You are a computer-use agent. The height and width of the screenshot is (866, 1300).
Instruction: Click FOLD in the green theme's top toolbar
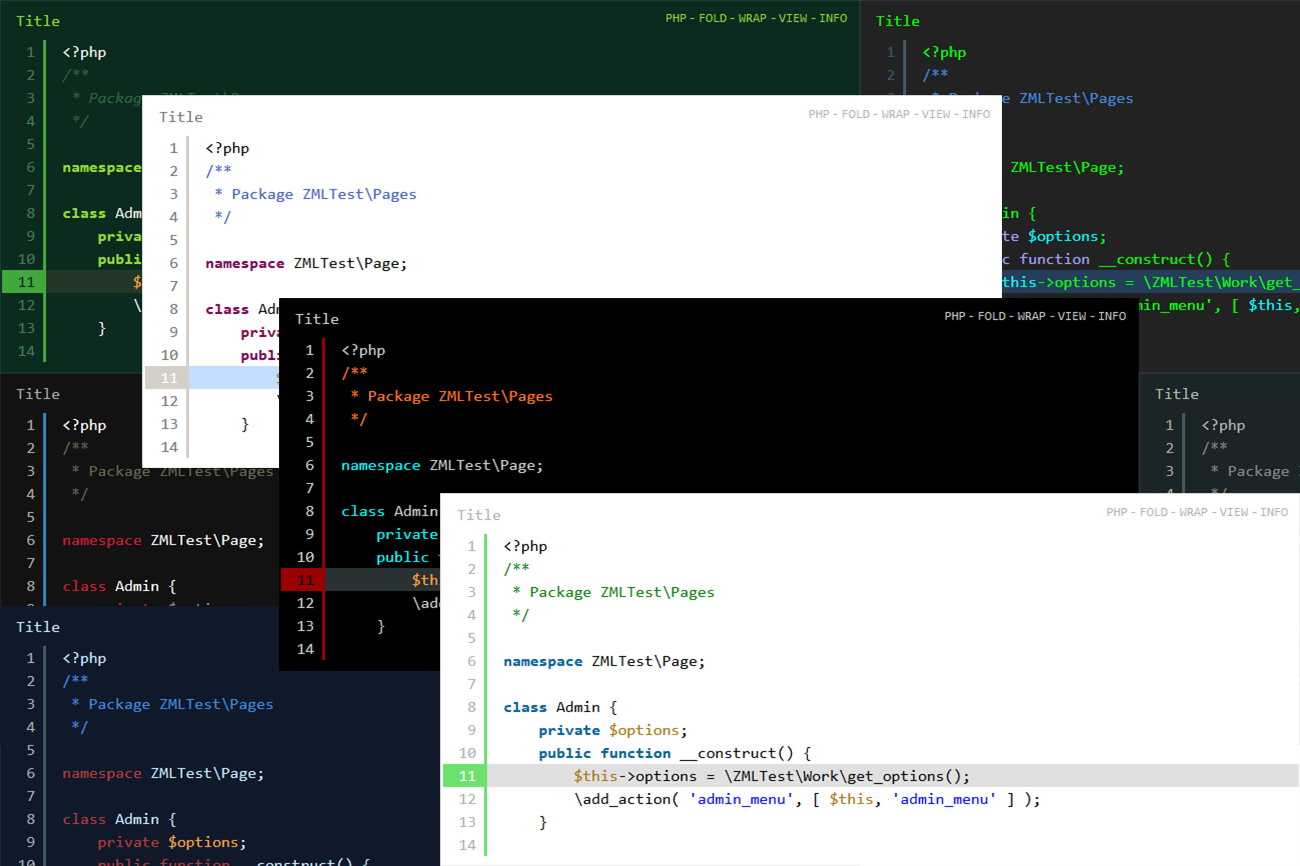pos(713,18)
